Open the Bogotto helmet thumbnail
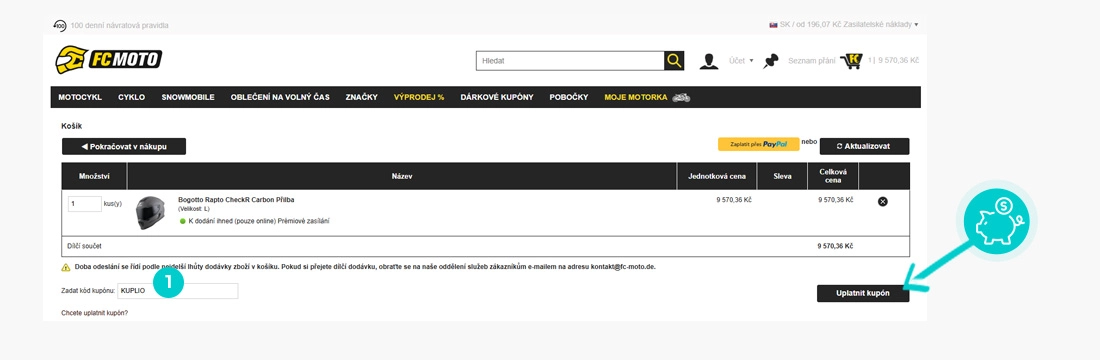Image resolution: width=1100 pixels, height=360 pixels. pos(149,213)
